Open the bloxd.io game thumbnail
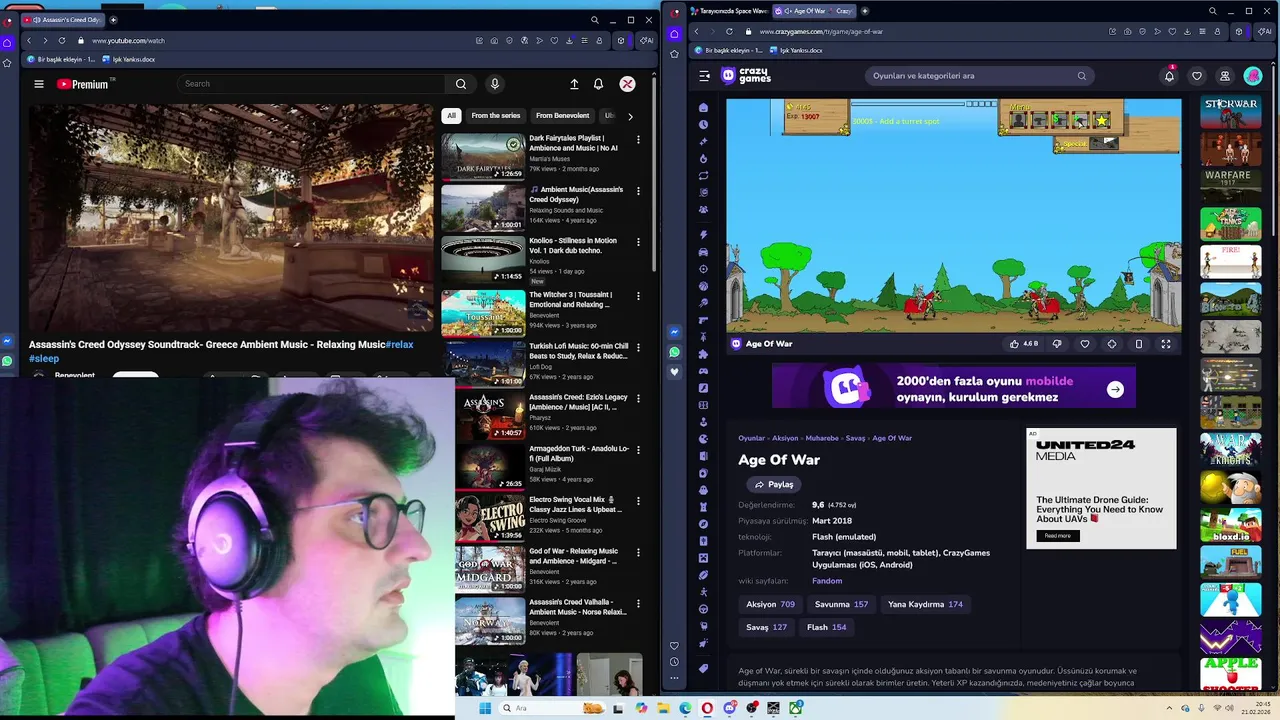Screen dimensions: 1280x720 point(1230,525)
